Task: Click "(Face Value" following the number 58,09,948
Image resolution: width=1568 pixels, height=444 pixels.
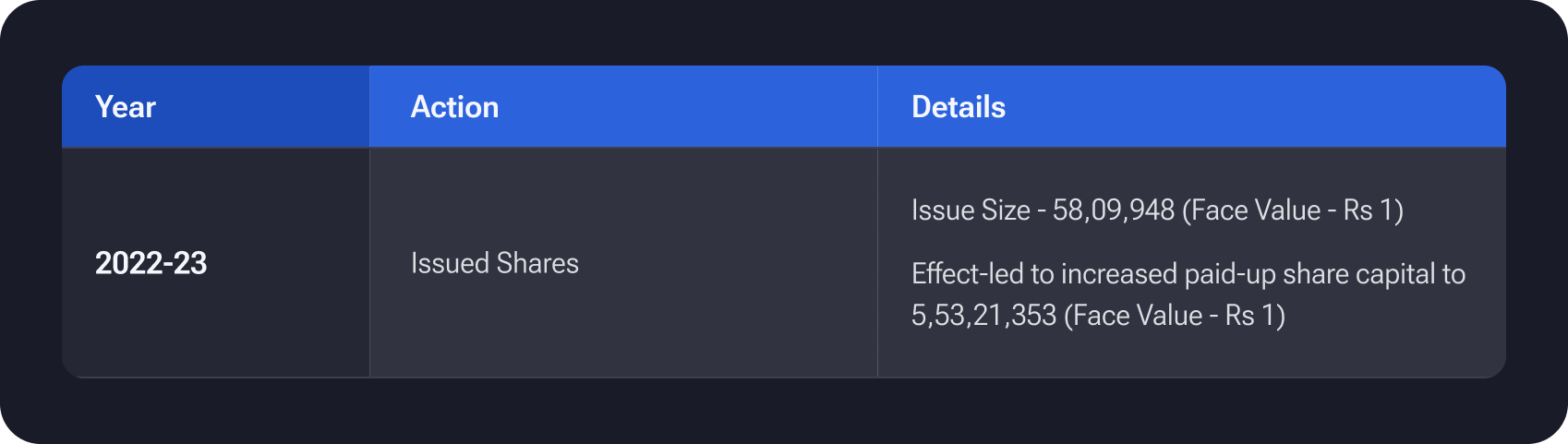Action: coord(1251,210)
